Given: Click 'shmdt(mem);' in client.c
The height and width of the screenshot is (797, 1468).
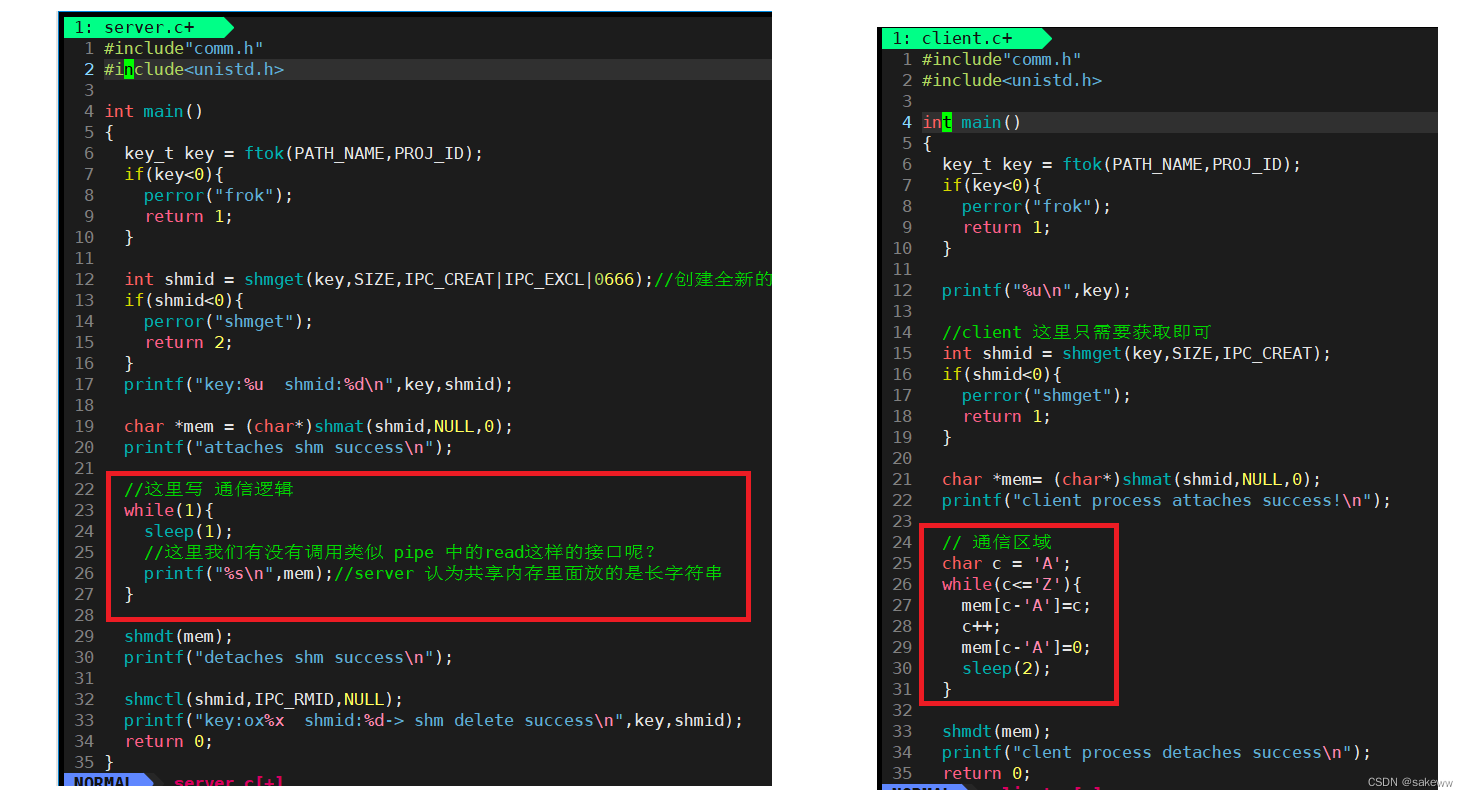Looking at the screenshot, I should 997,731.
